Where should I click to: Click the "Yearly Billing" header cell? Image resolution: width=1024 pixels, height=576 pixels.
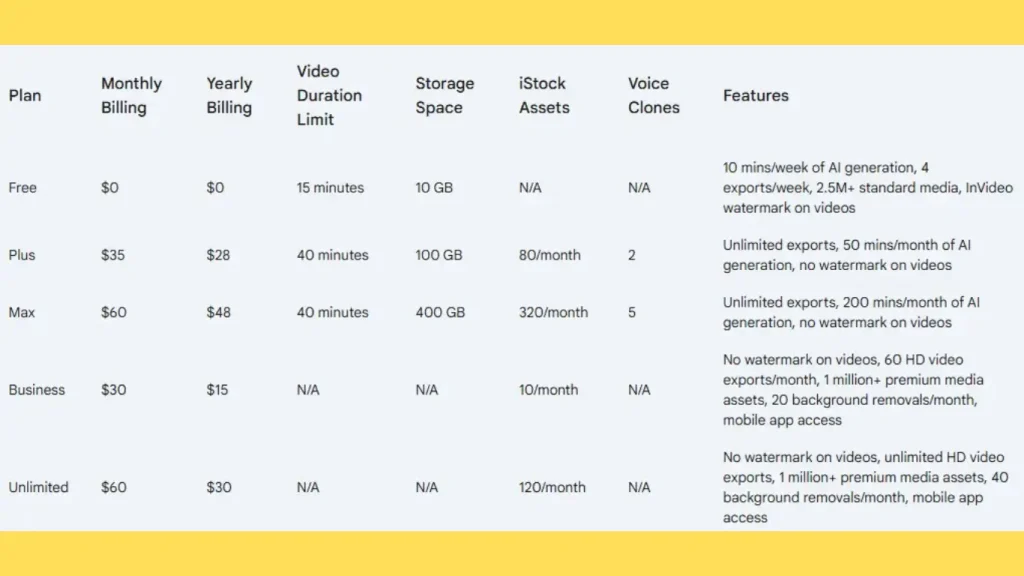(x=229, y=96)
